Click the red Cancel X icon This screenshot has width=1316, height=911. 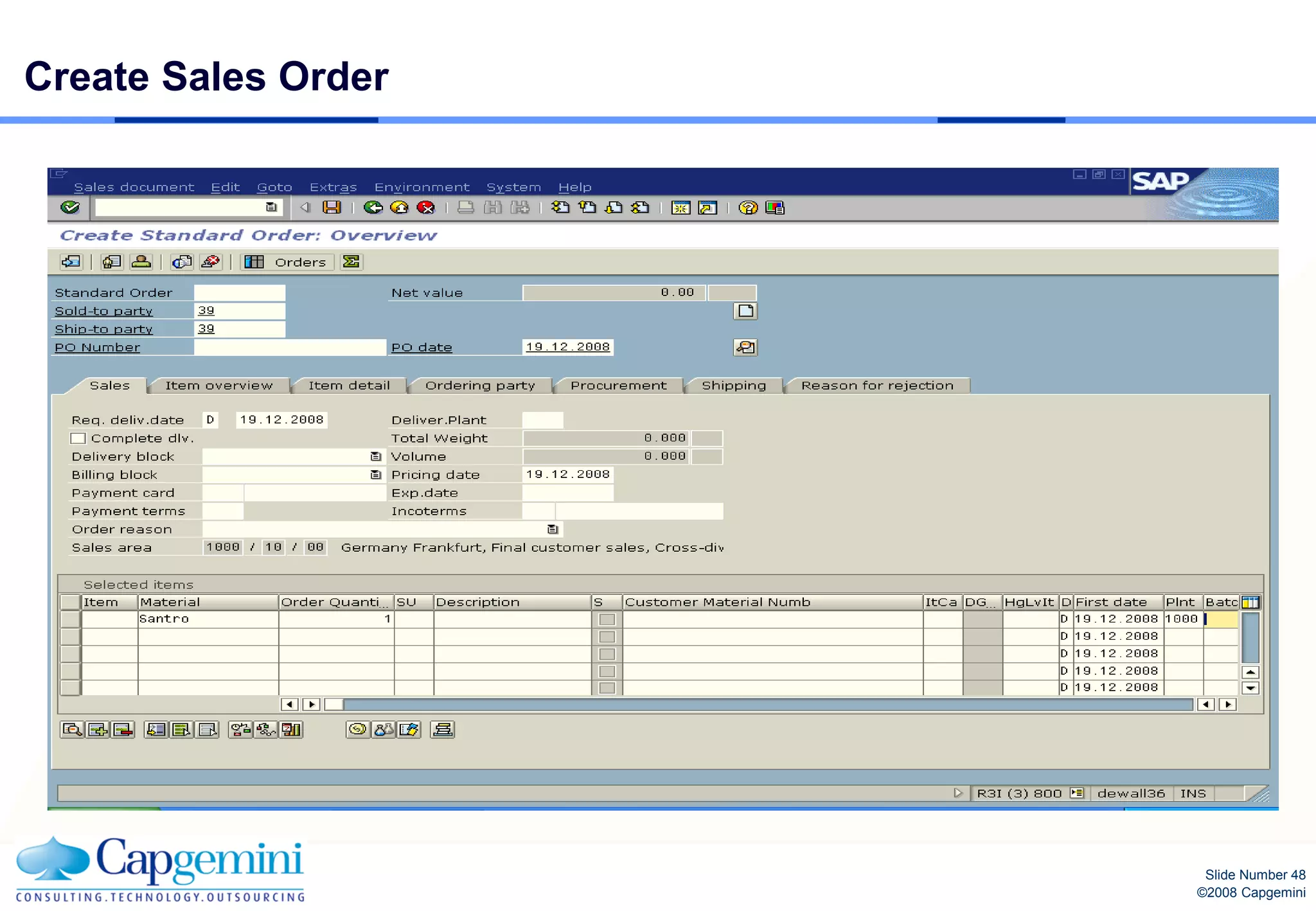click(x=425, y=208)
